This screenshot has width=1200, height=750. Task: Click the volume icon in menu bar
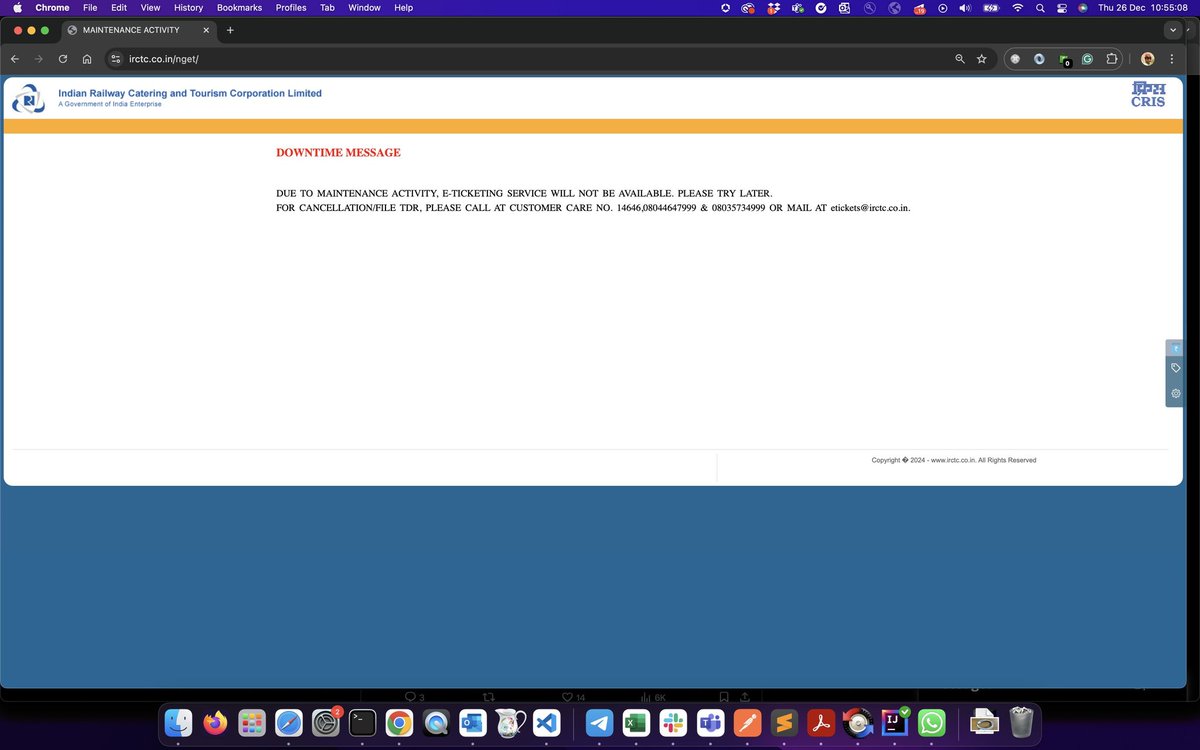965,7
